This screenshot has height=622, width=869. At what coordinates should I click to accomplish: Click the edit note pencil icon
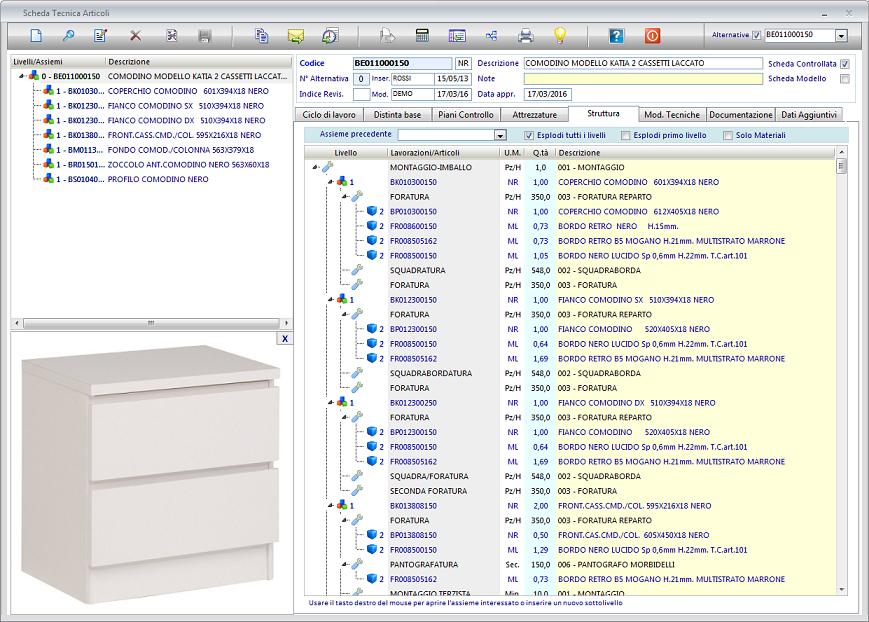[x=100, y=36]
